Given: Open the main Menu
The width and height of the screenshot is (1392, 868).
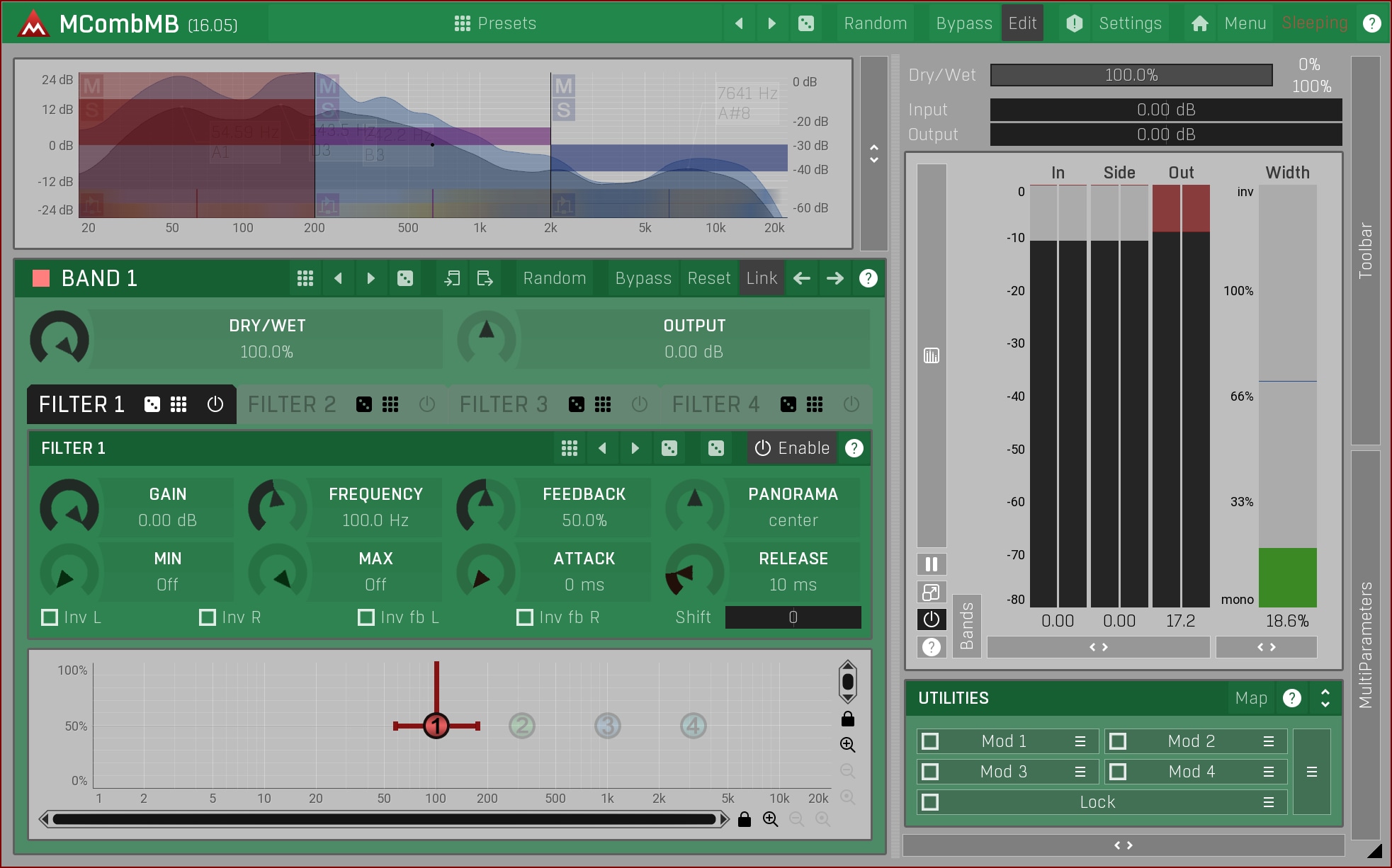Looking at the screenshot, I should [1245, 23].
